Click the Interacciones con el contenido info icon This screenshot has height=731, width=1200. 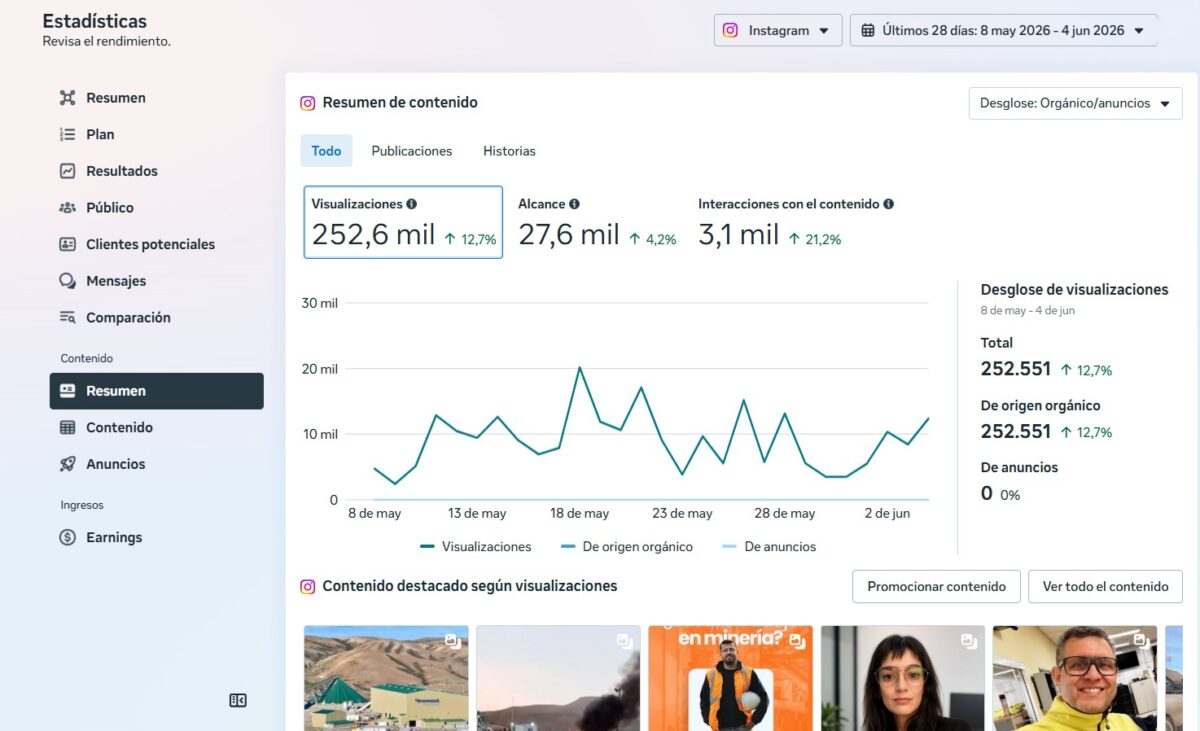click(x=889, y=204)
